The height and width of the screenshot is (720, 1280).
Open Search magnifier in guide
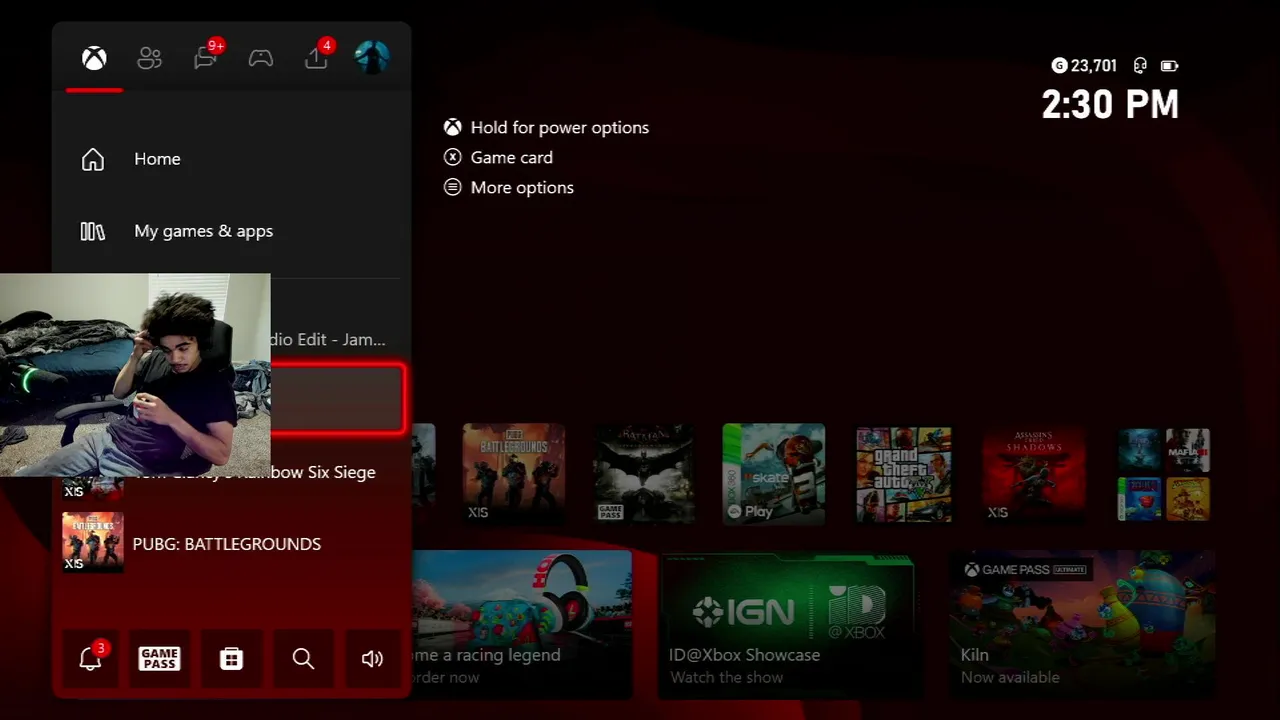pyautogui.click(x=303, y=658)
